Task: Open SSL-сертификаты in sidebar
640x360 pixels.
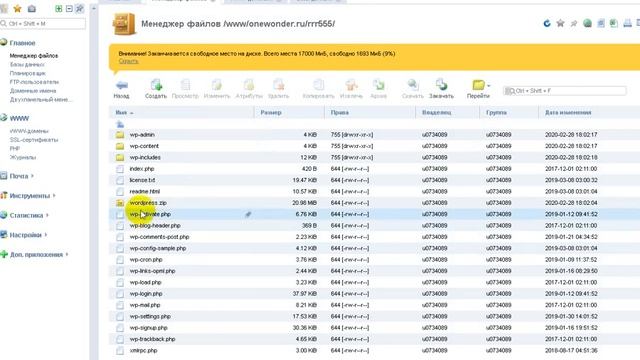Action: [34, 140]
